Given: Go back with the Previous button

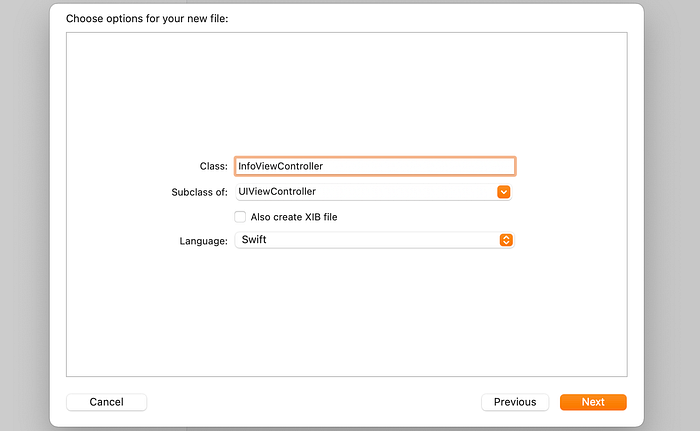Looking at the screenshot, I should click(x=514, y=402).
